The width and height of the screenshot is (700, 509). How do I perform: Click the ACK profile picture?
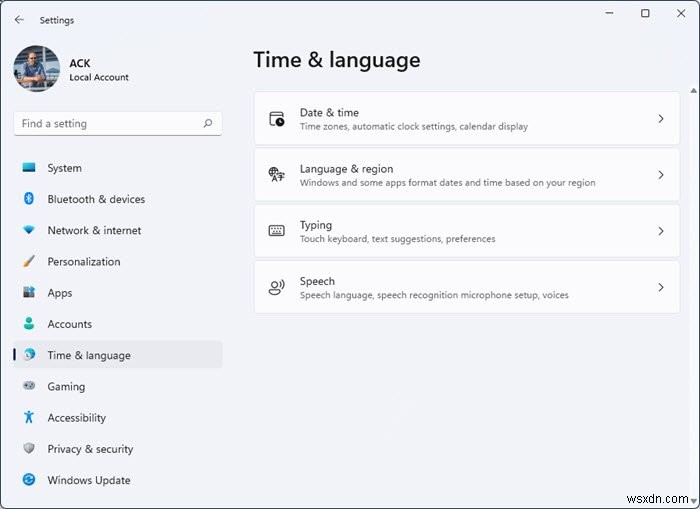37,68
